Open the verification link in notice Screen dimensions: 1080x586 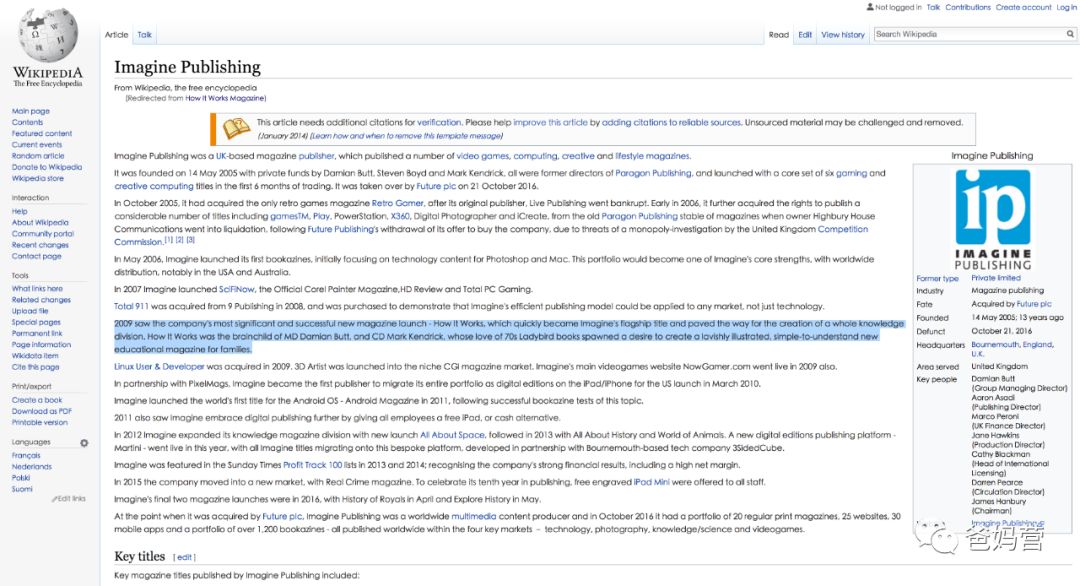[x=439, y=122]
